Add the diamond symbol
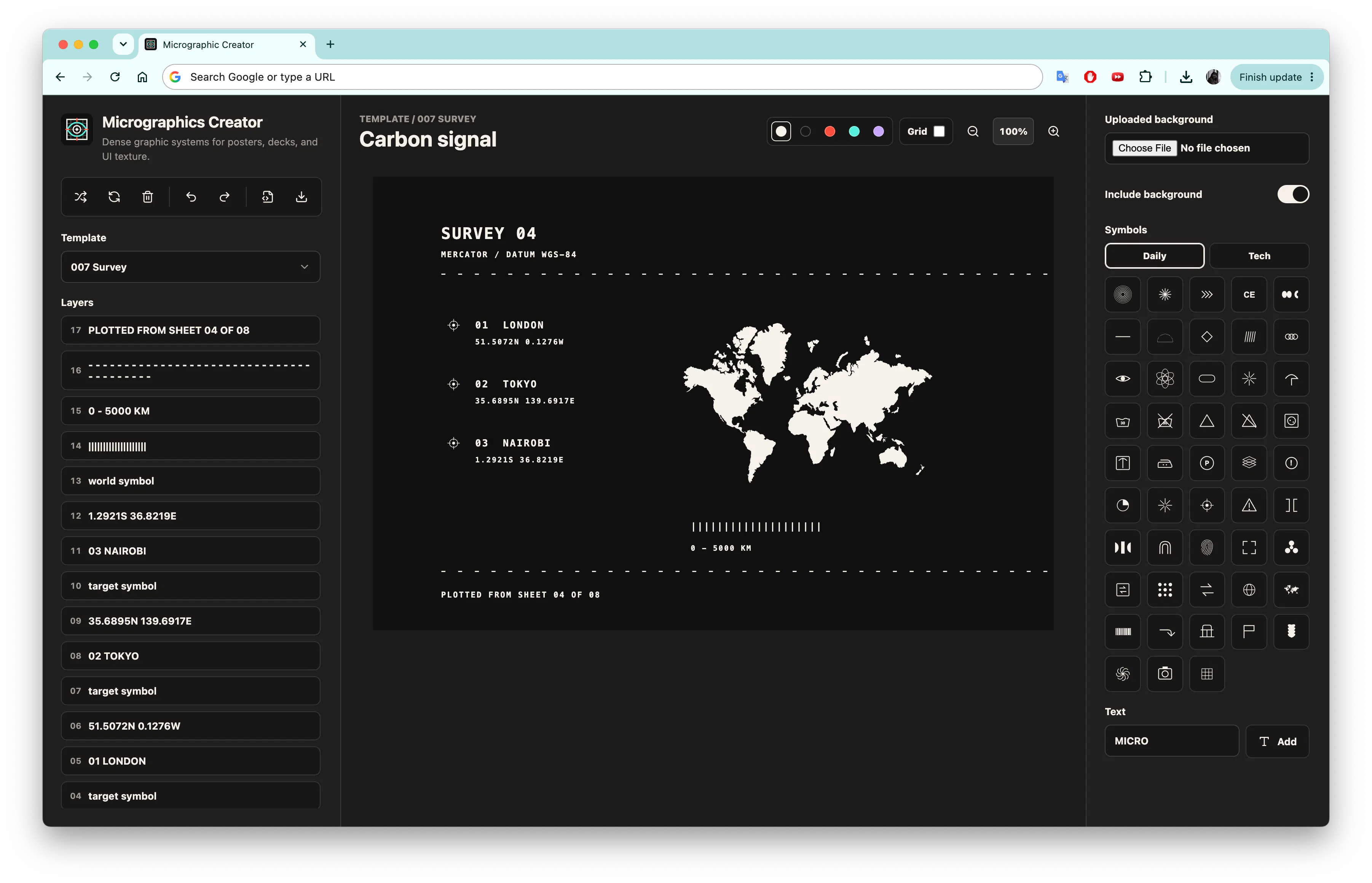This screenshot has width=1372, height=883. pos(1207,336)
